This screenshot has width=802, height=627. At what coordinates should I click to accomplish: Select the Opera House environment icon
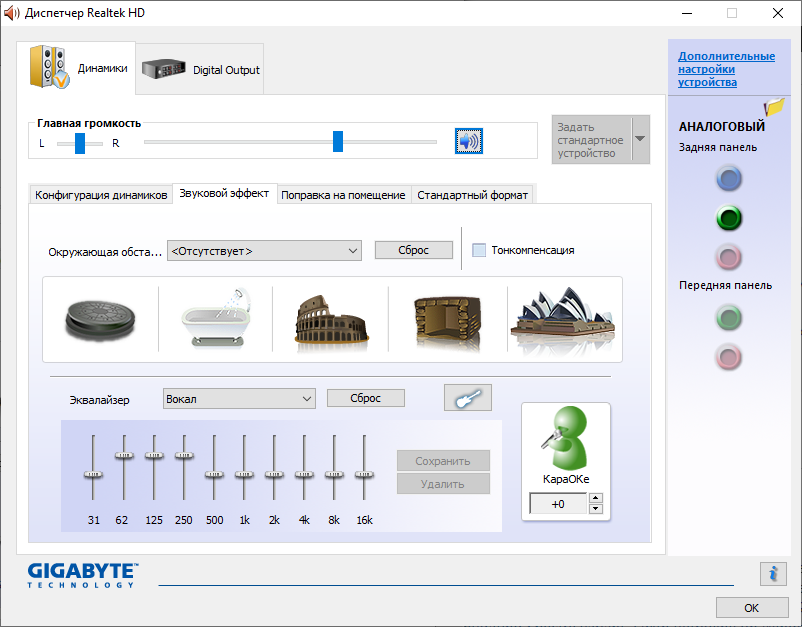(563, 321)
